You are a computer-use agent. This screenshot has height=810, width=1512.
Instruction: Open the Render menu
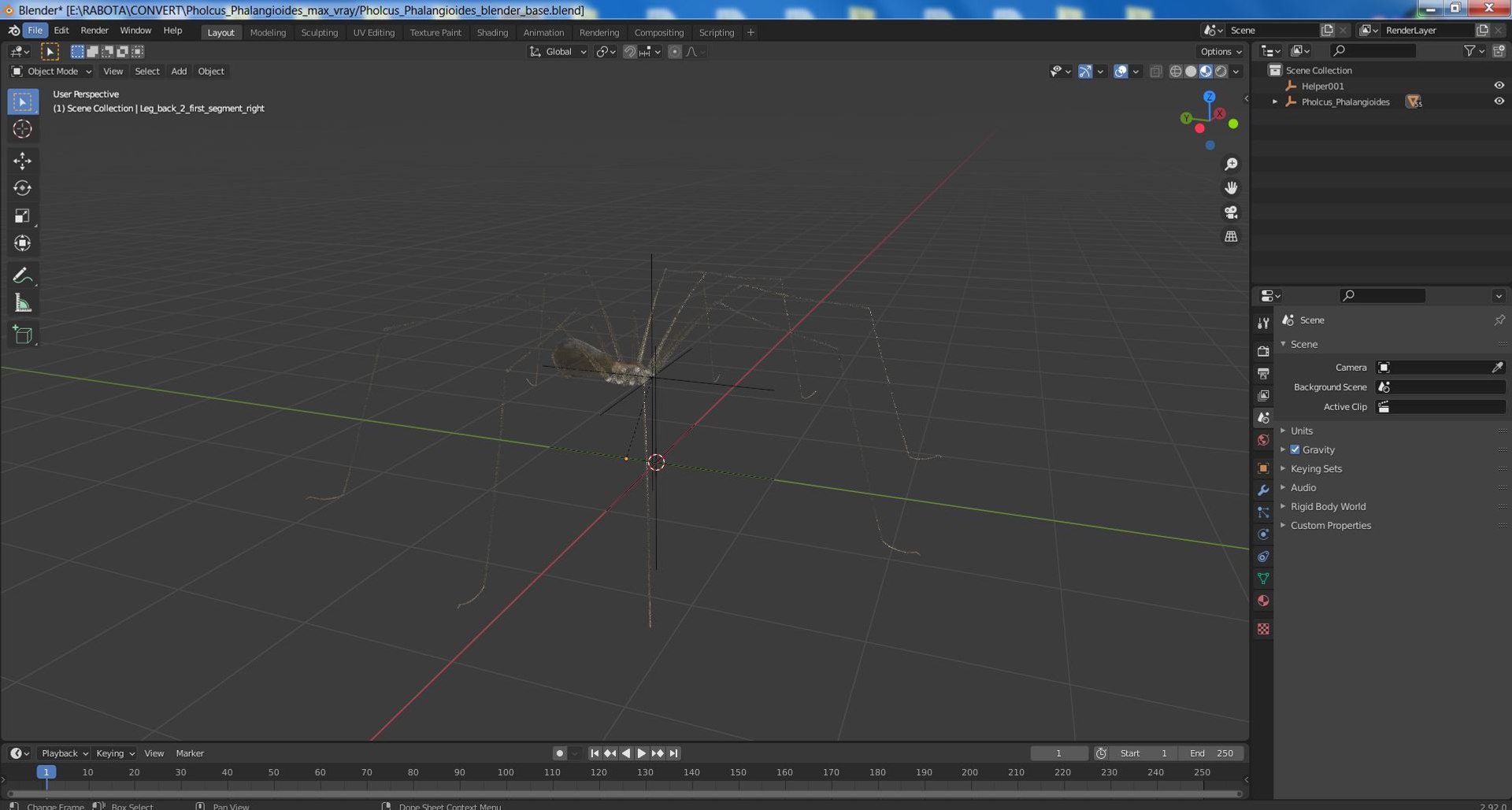(94, 30)
